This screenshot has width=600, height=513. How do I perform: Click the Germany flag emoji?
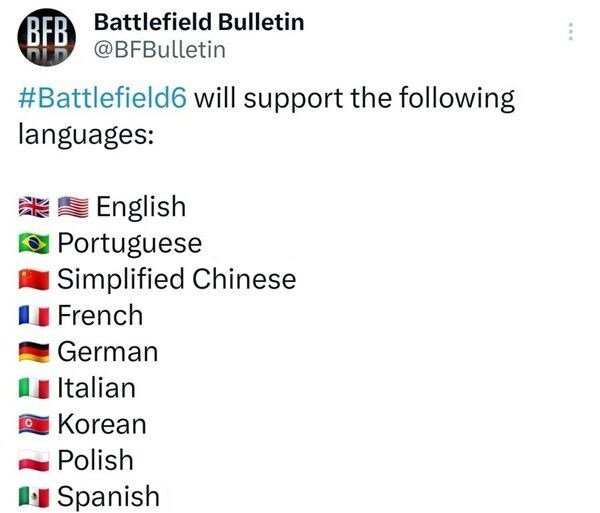(x=34, y=352)
